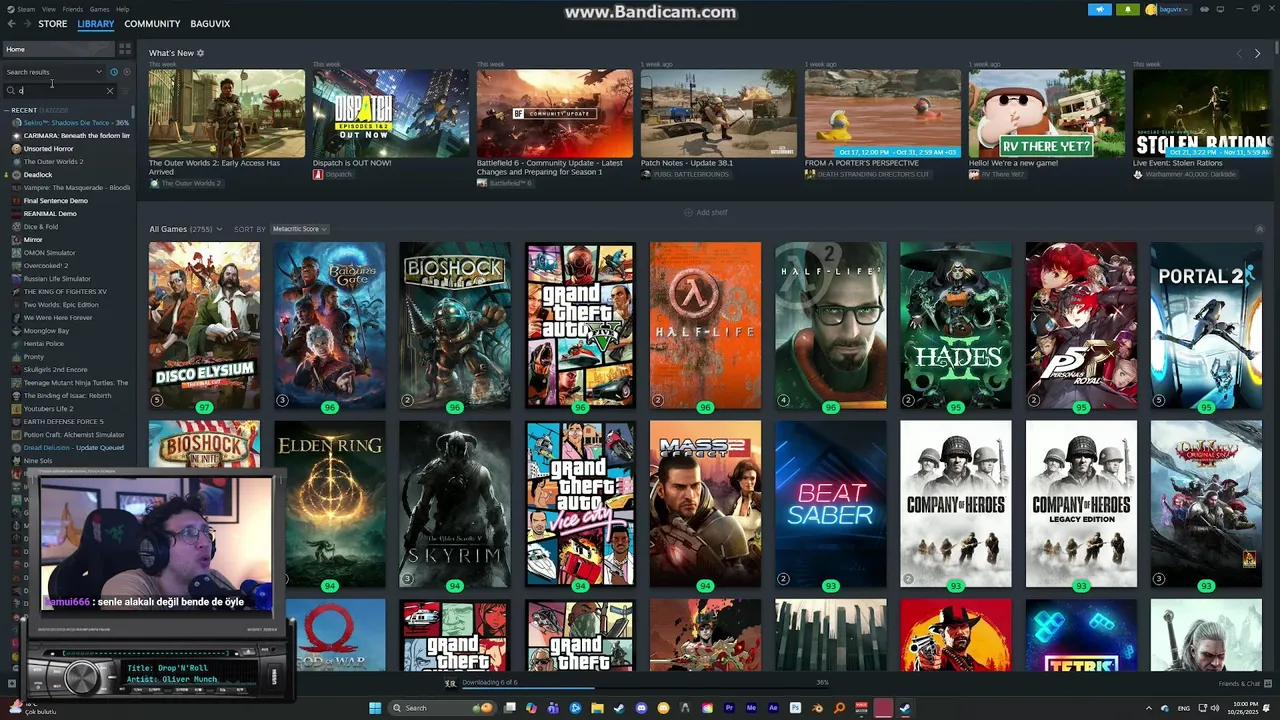The image size is (1280, 720).
Task: Show previous What's New items
Action: click(1239, 53)
